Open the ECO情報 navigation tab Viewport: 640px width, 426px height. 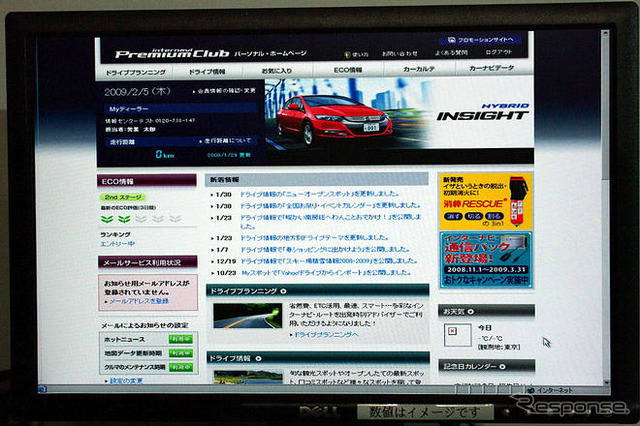[x=348, y=70]
